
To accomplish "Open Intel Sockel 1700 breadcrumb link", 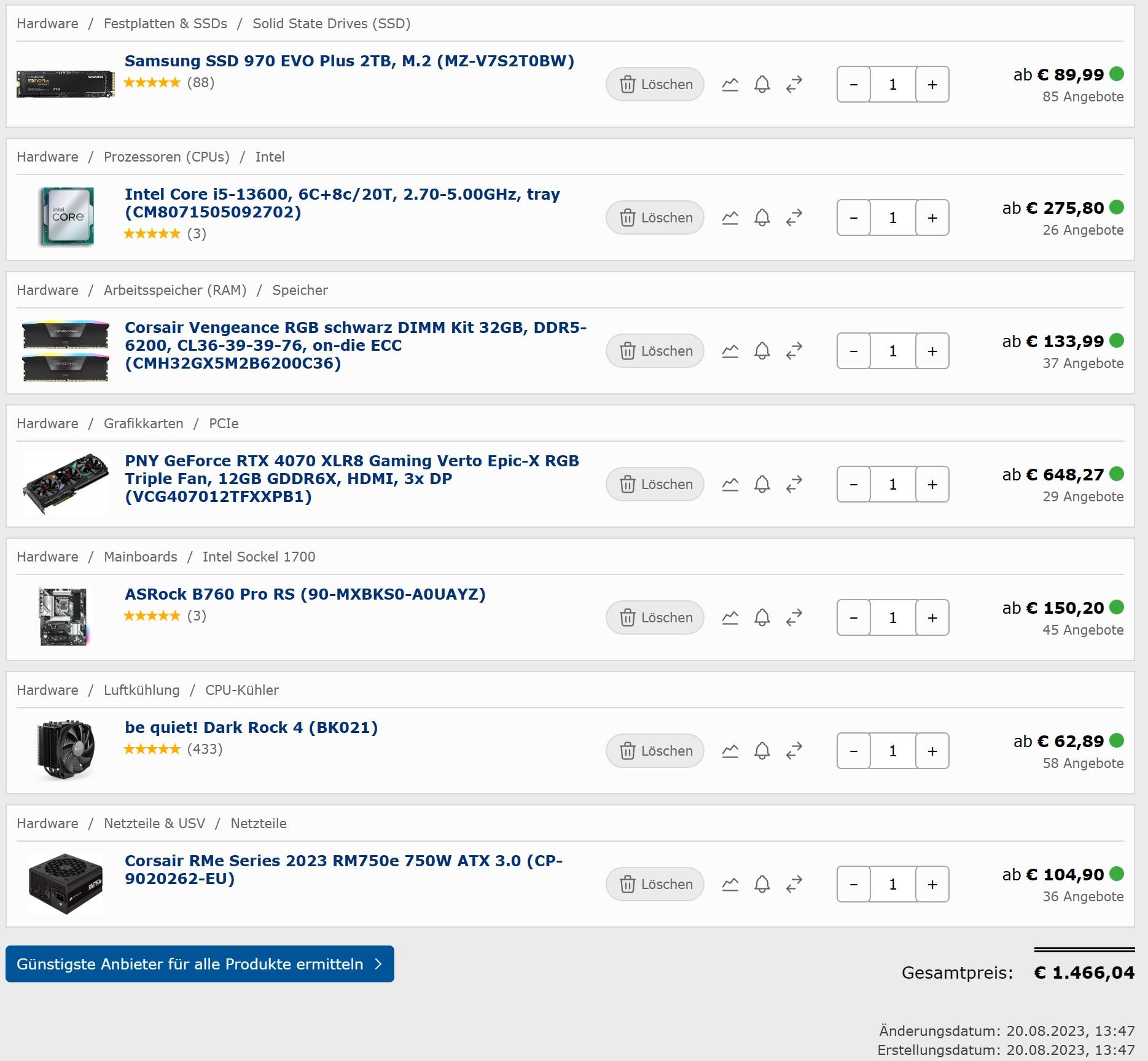I will point(259,557).
